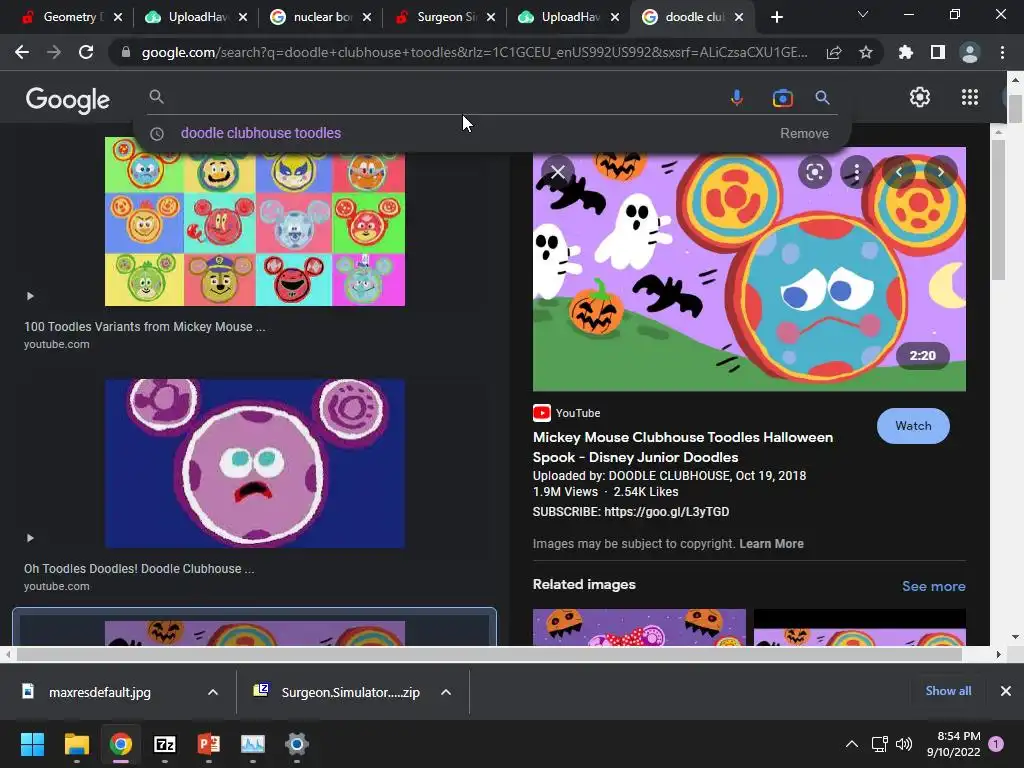Open taskbar Settings gear app

pyautogui.click(x=296, y=744)
